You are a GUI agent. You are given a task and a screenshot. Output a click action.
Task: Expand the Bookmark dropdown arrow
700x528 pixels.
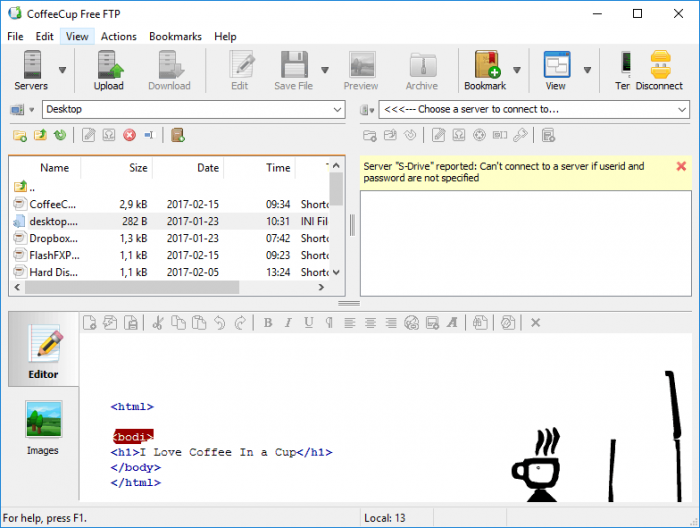(x=517, y=70)
